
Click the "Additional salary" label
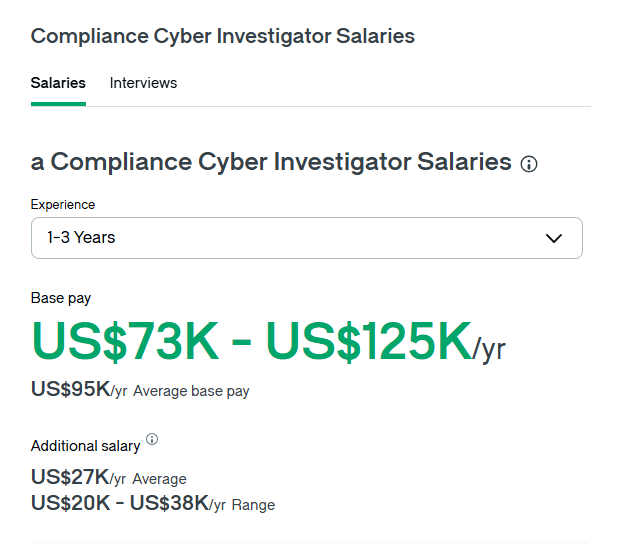coord(85,446)
